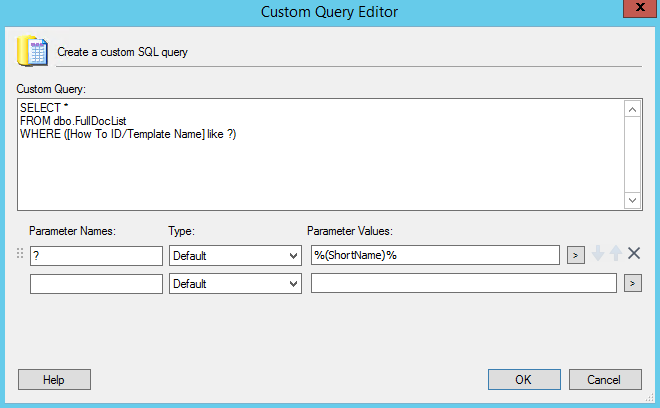Open Help for the query editor
The image size is (660, 408).
pyautogui.click(x=54, y=380)
